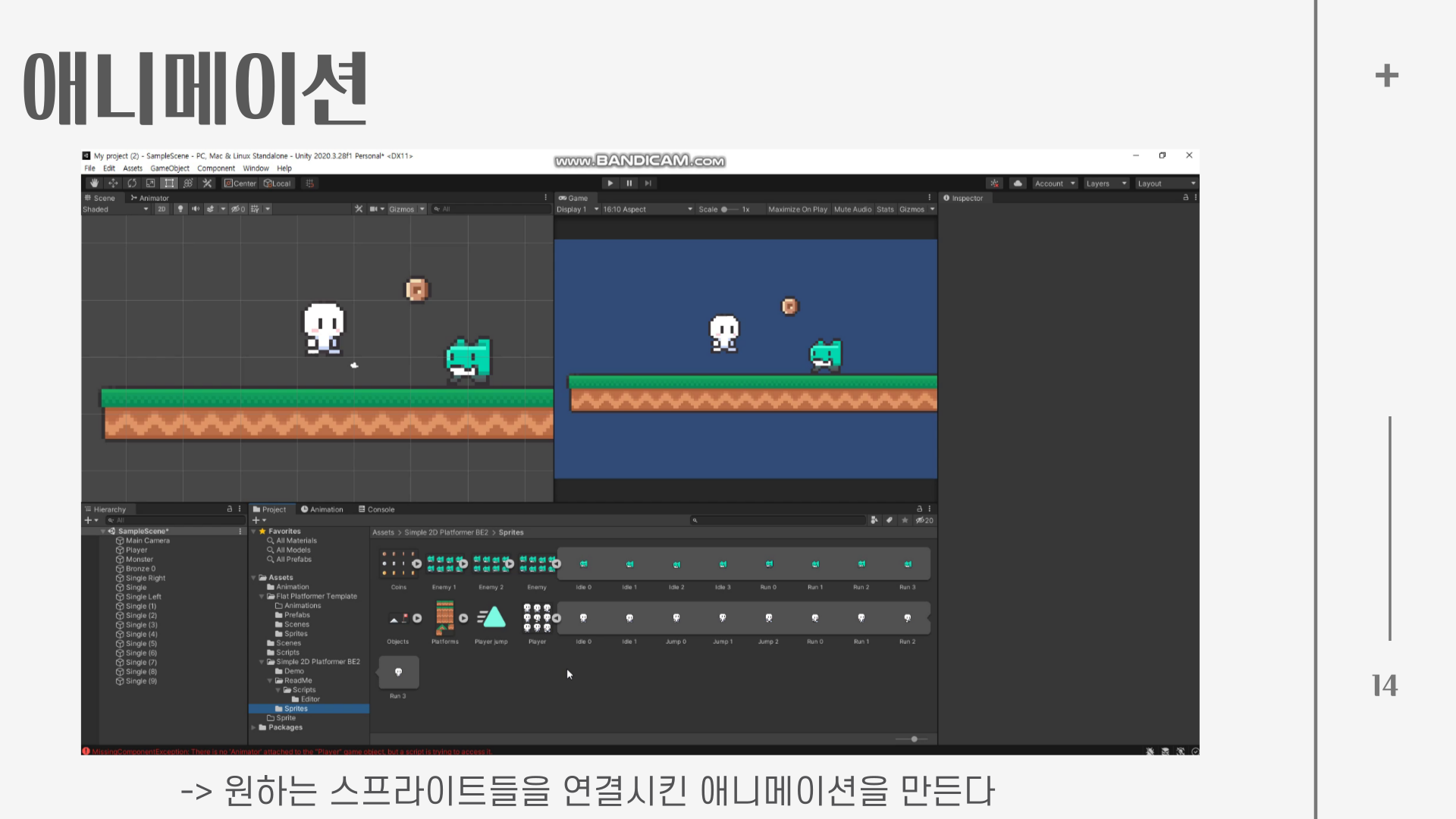The width and height of the screenshot is (1456, 819).
Task: Open the GameObject menu
Action: tap(170, 168)
